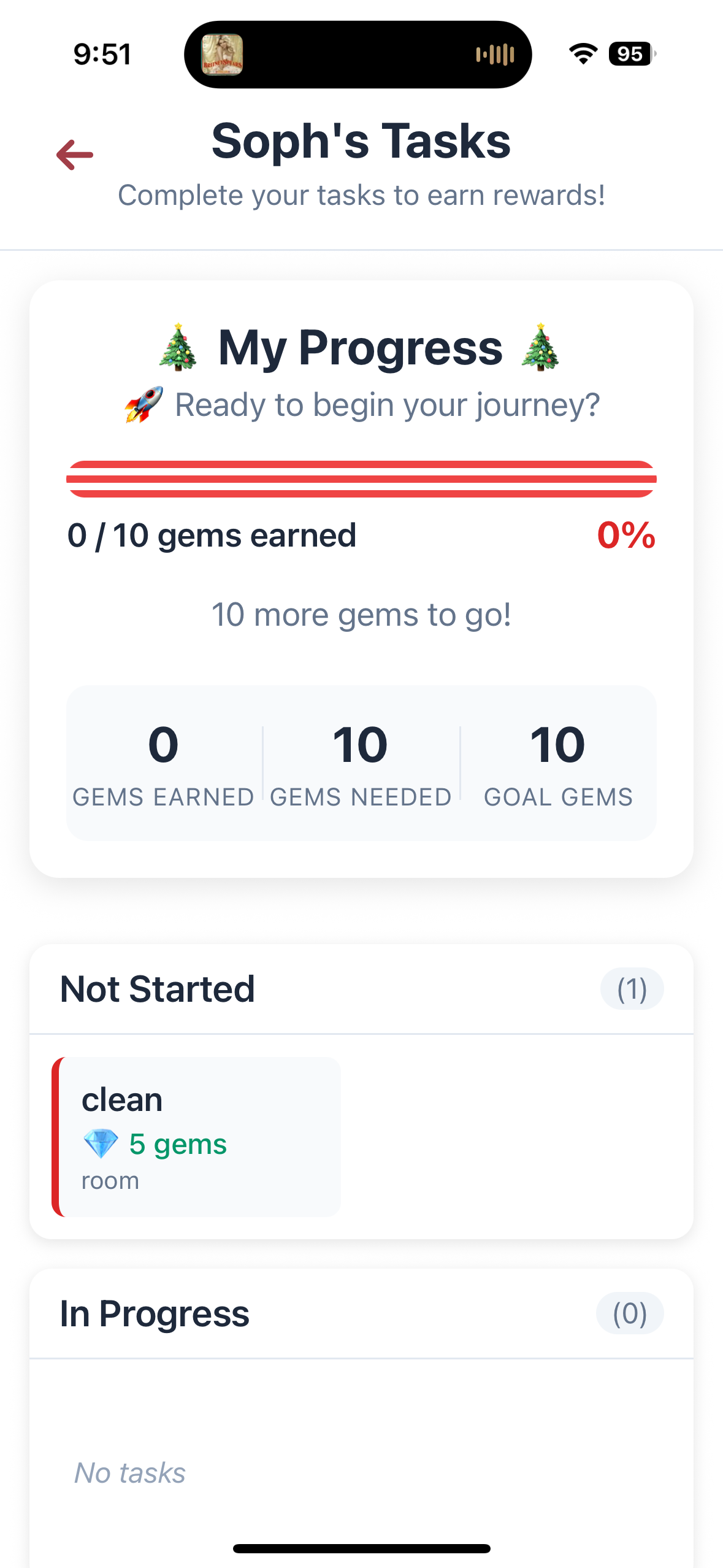Tap the right Christmas tree icon
This screenshot has height=1568, width=723.
click(x=540, y=347)
